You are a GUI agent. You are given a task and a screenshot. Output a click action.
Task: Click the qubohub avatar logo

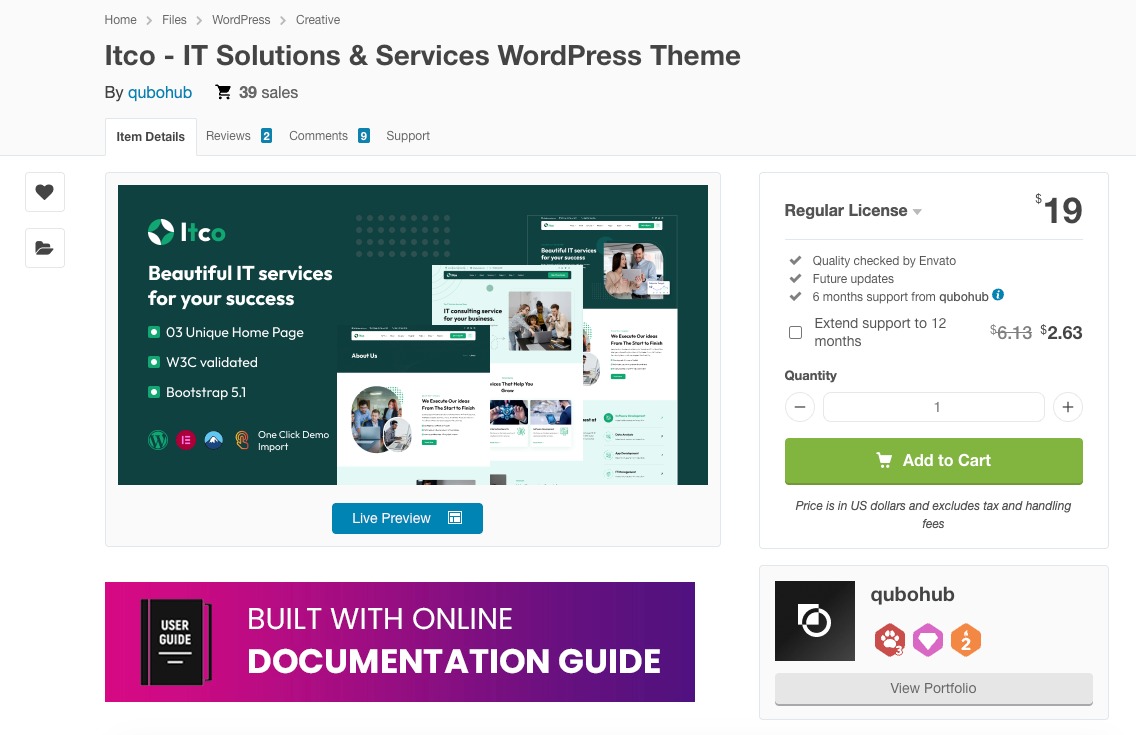point(814,621)
